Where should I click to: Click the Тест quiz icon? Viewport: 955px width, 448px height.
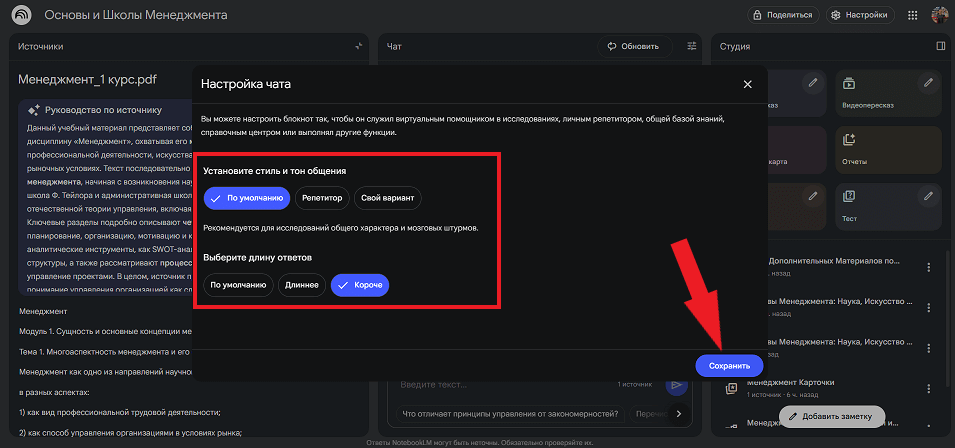coord(850,196)
